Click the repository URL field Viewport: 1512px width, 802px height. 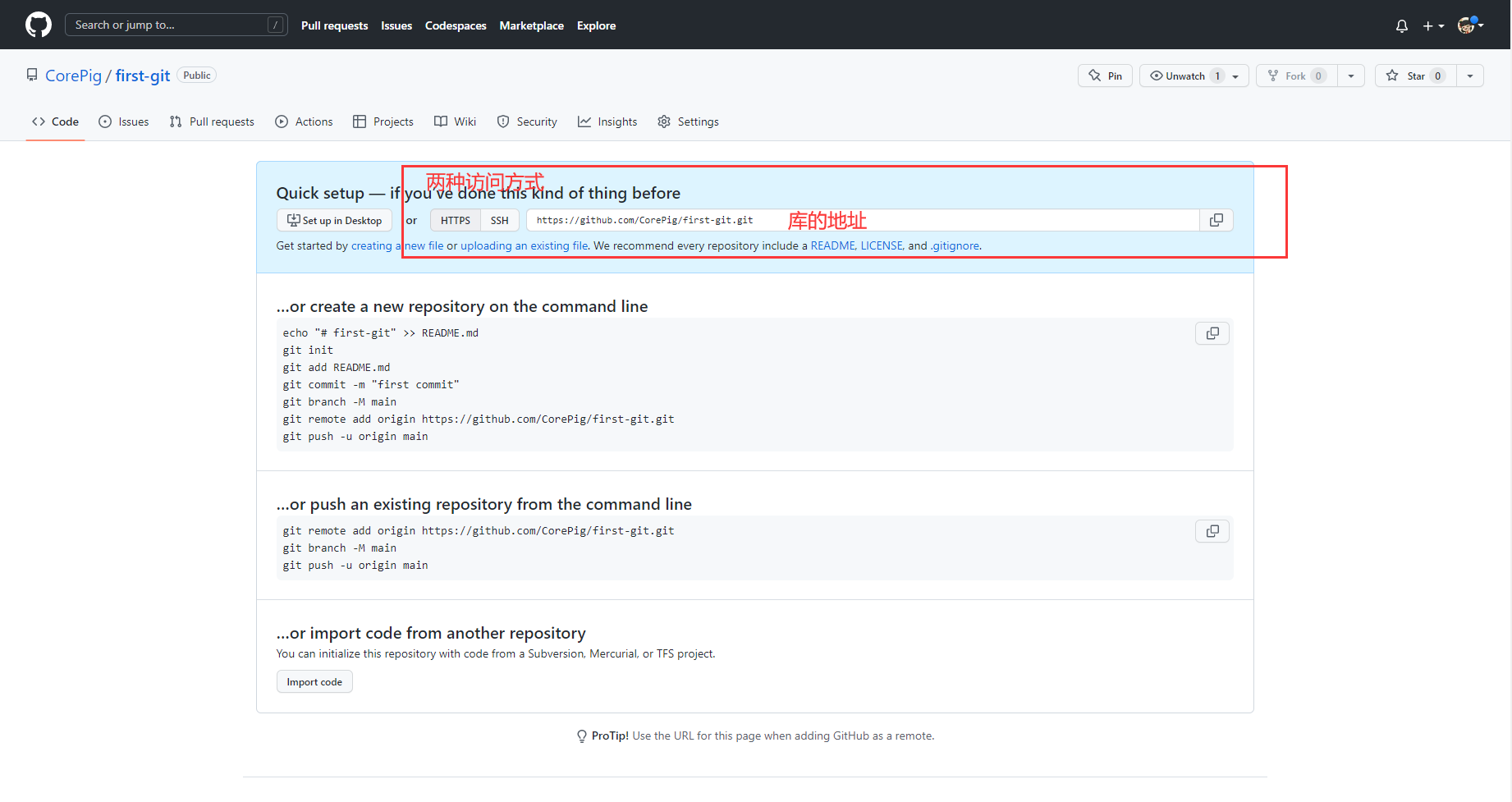[x=863, y=220]
